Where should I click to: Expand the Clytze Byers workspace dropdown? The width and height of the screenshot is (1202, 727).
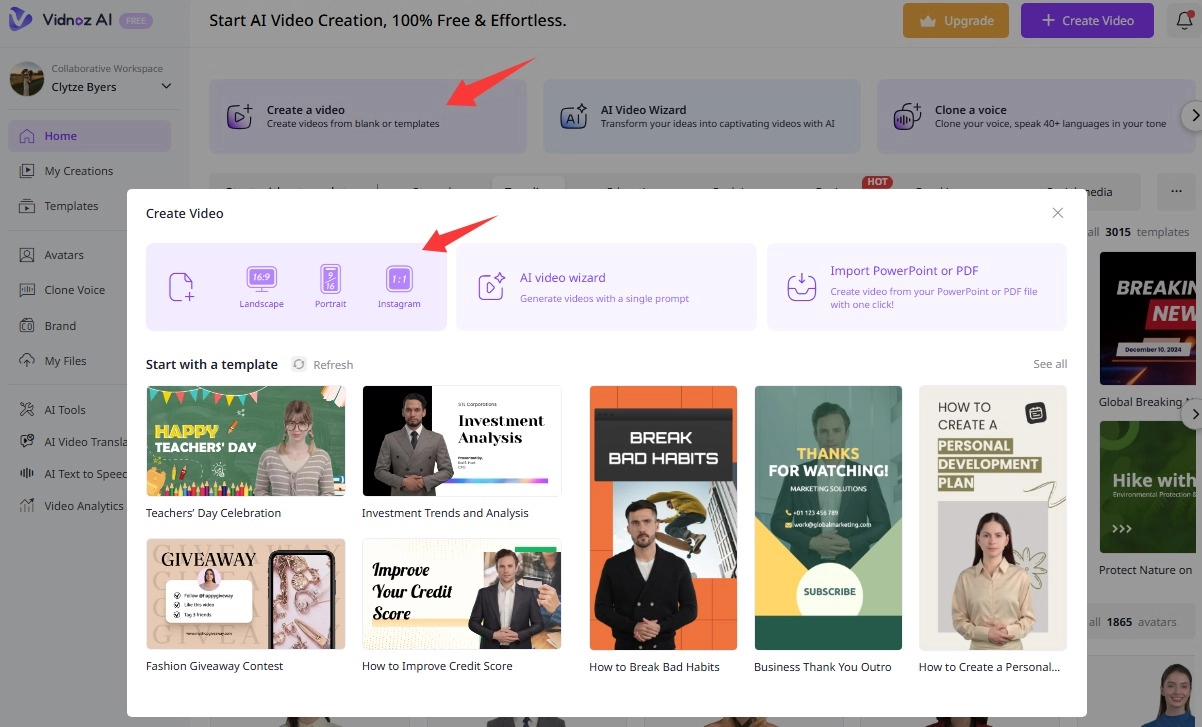tap(92, 86)
